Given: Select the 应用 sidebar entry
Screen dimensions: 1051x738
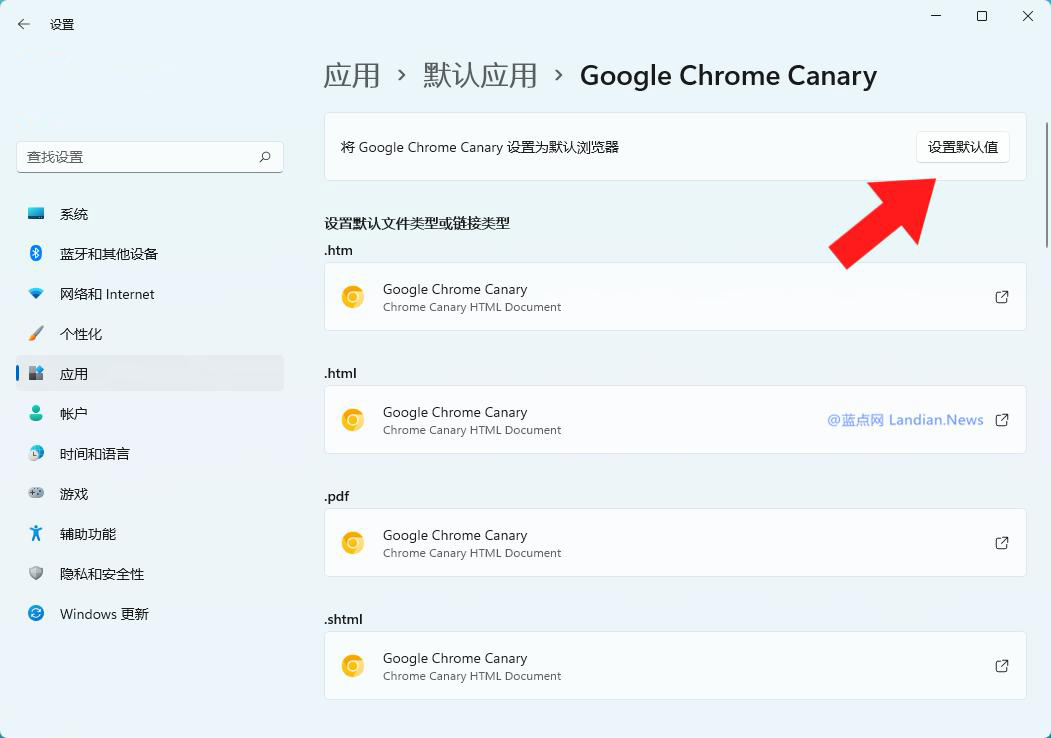Looking at the screenshot, I should [150, 373].
